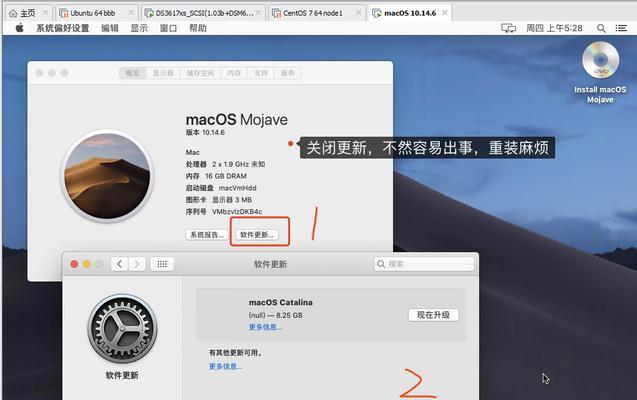Open 显示 menu
The width and height of the screenshot is (637, 400).
tap(139, 28)
